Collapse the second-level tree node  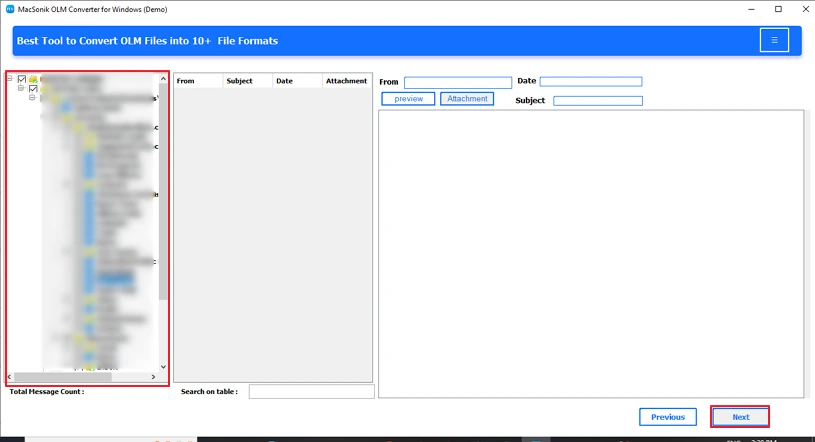[x=21, y=89]
